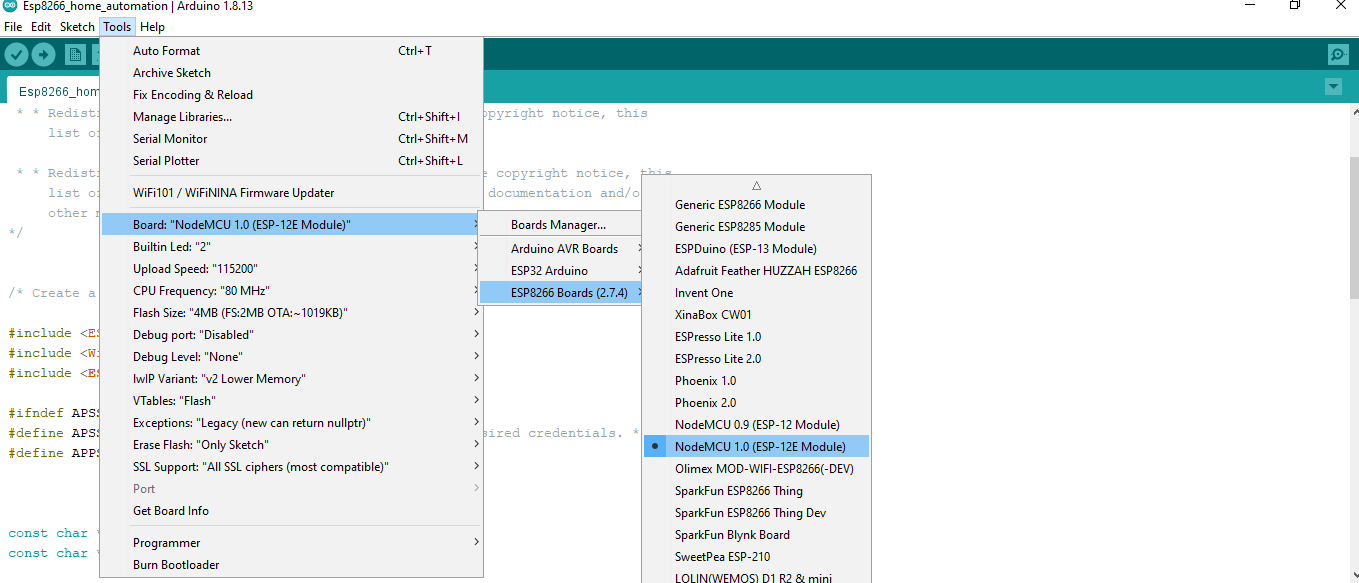1359x583 pixels.
Task: Open Boards Manager...
Action: (x=561, y=225)
